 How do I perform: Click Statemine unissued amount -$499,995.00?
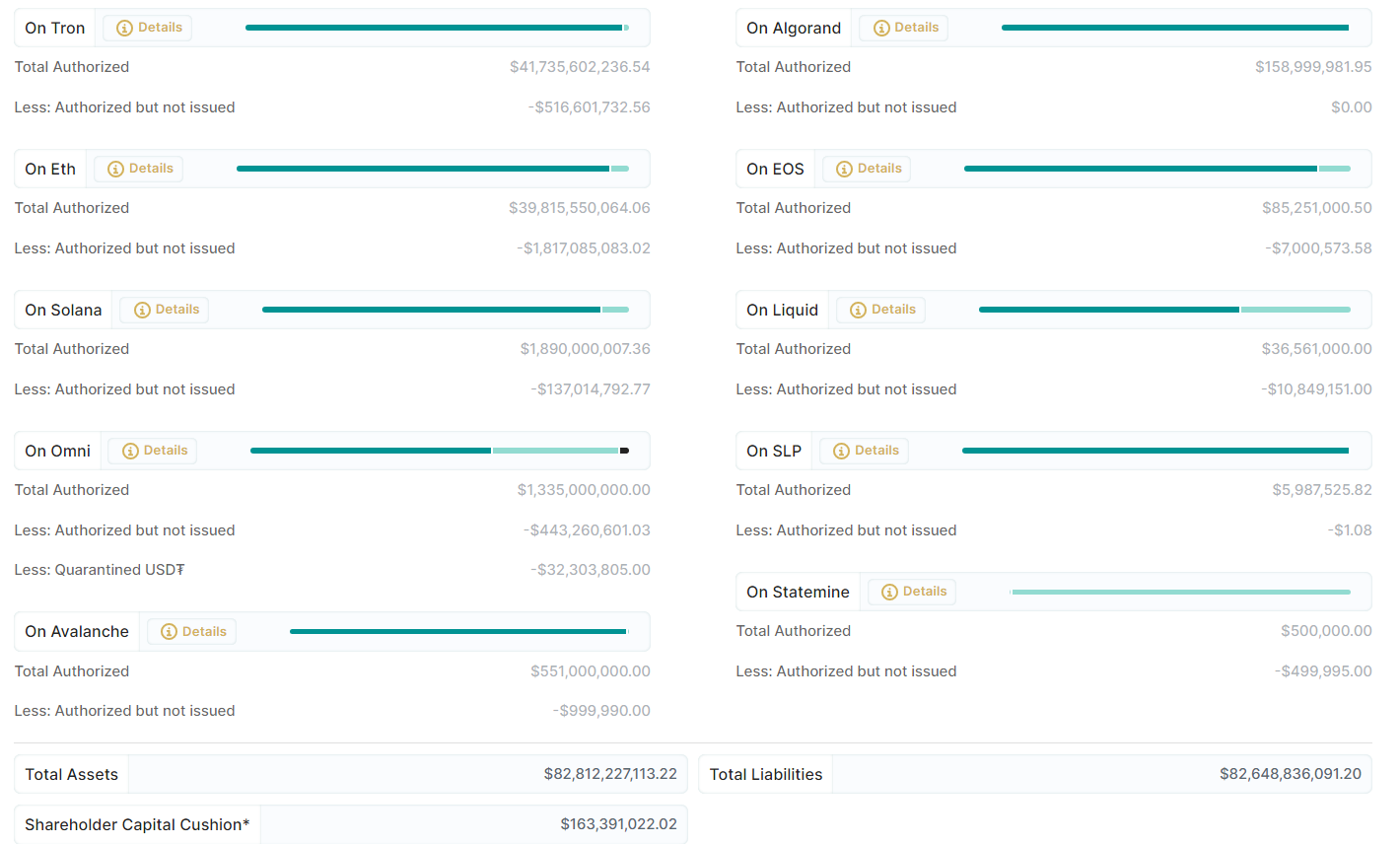pyautogui.click(x=1323, y=671)
